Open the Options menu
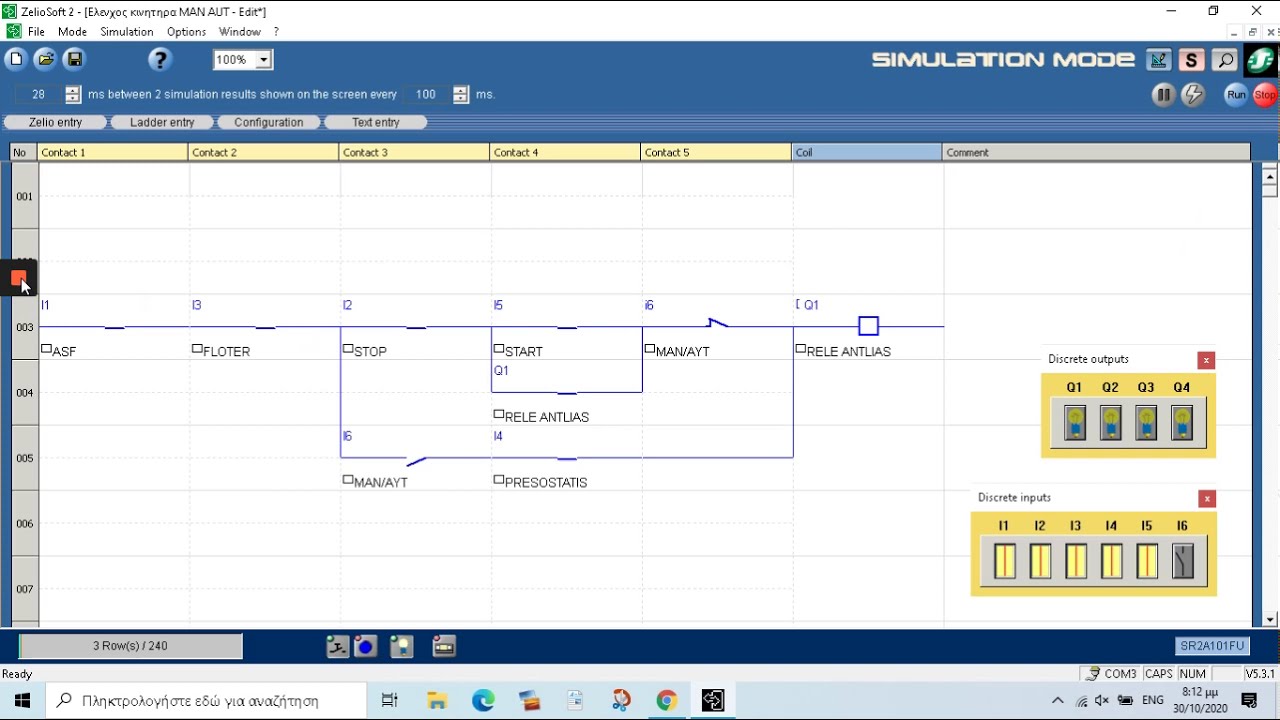Viewport: 1280px width, 720px height. [x=186, y=32]
